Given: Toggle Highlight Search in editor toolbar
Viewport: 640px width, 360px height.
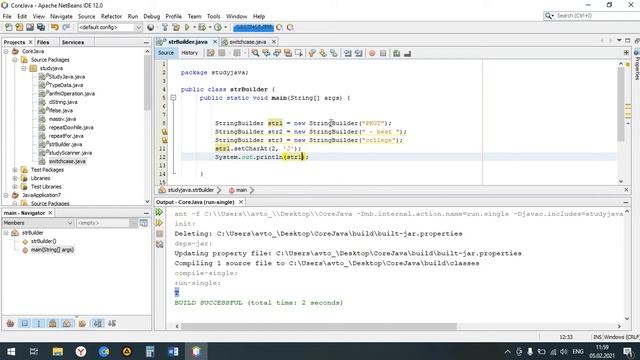Looking at the screenshot, I should coord(288,53).
